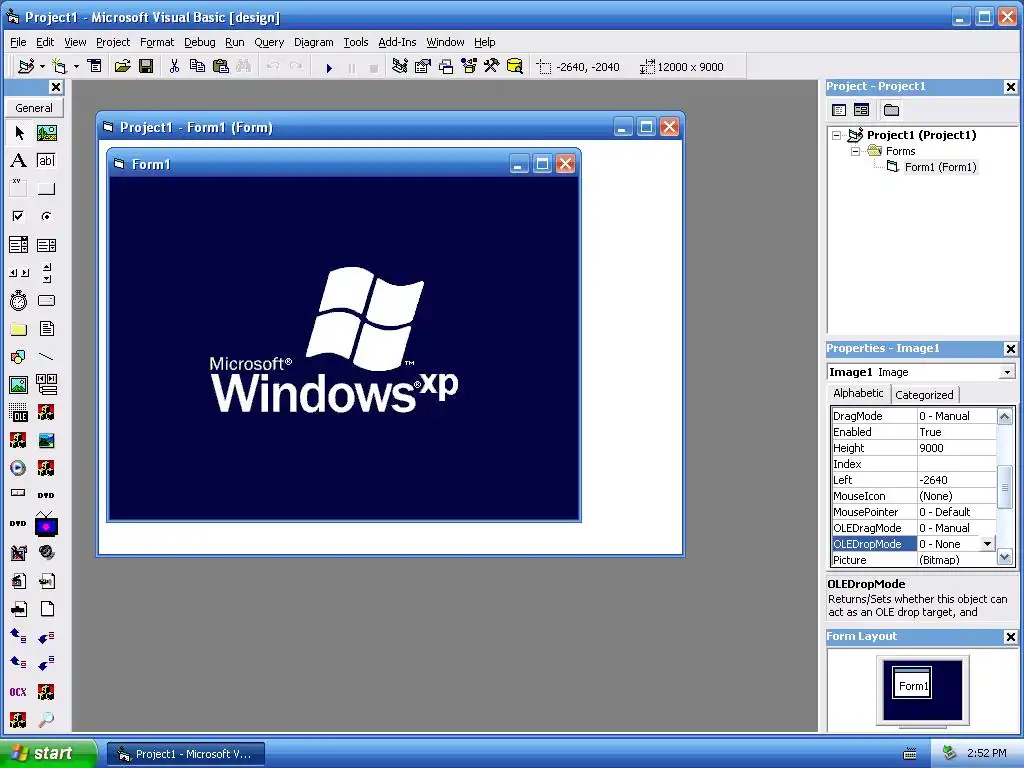The image size is (1024, 768).
Task: Open the Query menu
Action: pos(269,42)
